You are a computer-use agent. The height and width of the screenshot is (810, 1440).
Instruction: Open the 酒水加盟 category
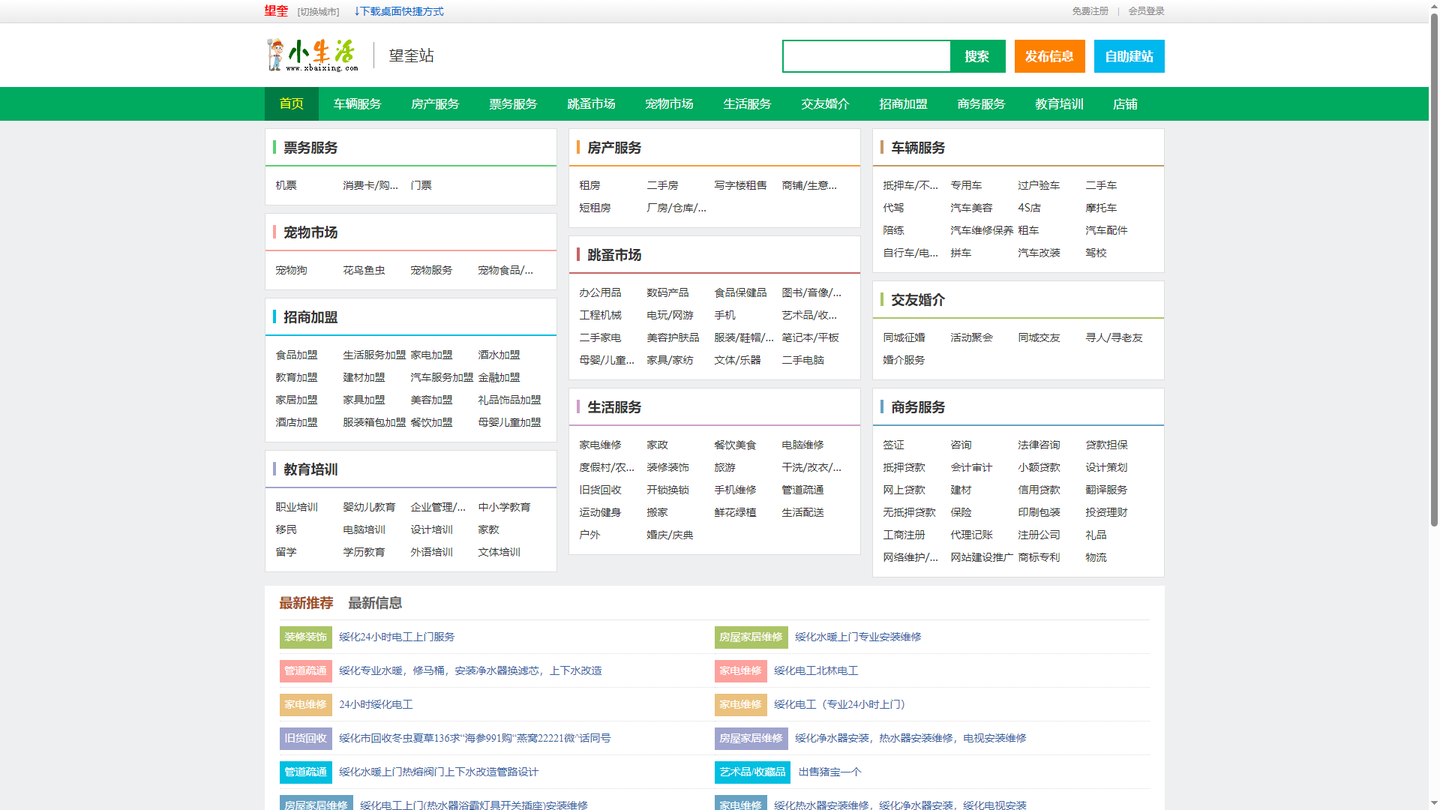click(499, 355)
